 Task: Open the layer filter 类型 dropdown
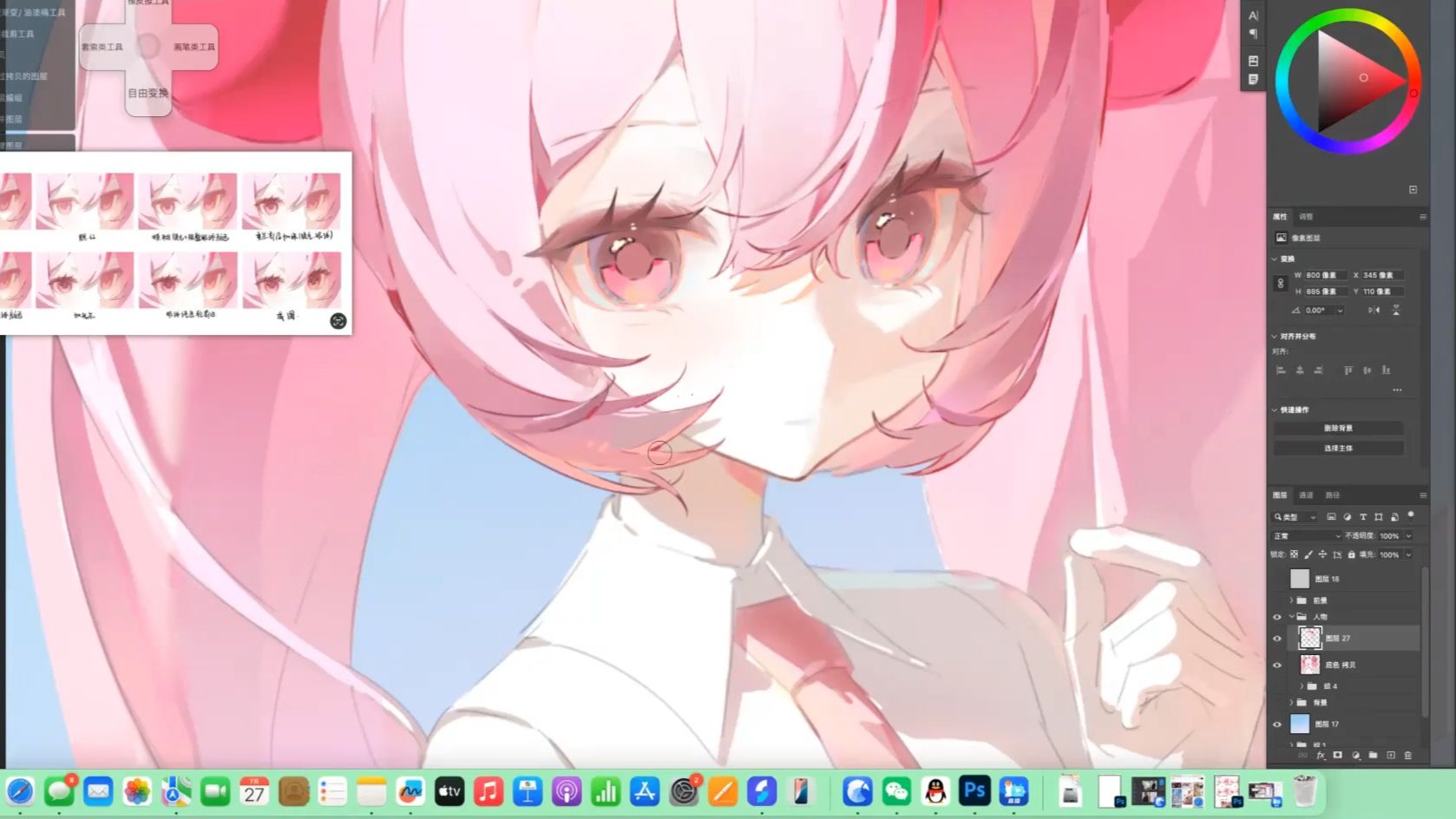tap(1295, 517)
